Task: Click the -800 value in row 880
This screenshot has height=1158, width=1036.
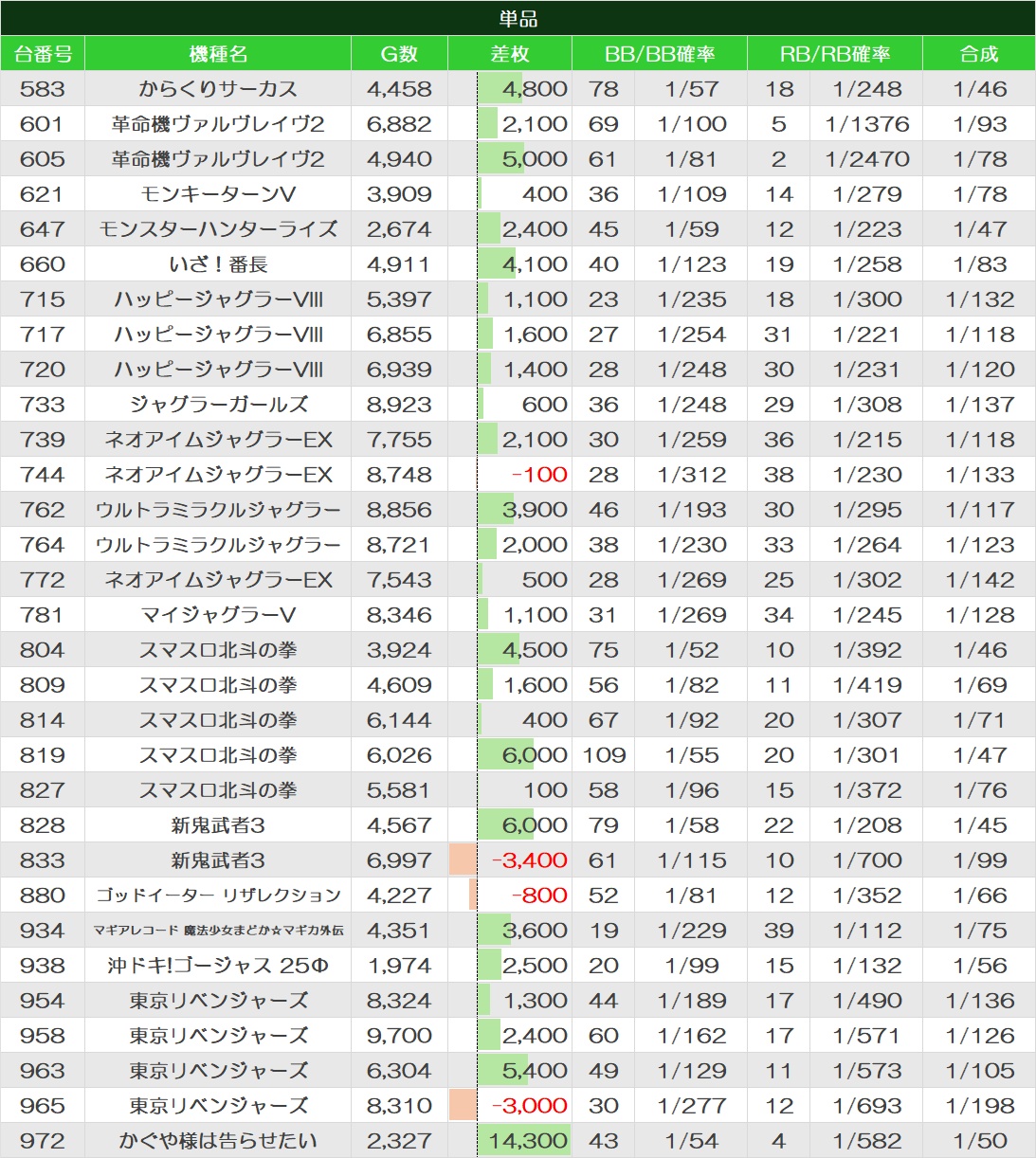Action: [539, 896]
